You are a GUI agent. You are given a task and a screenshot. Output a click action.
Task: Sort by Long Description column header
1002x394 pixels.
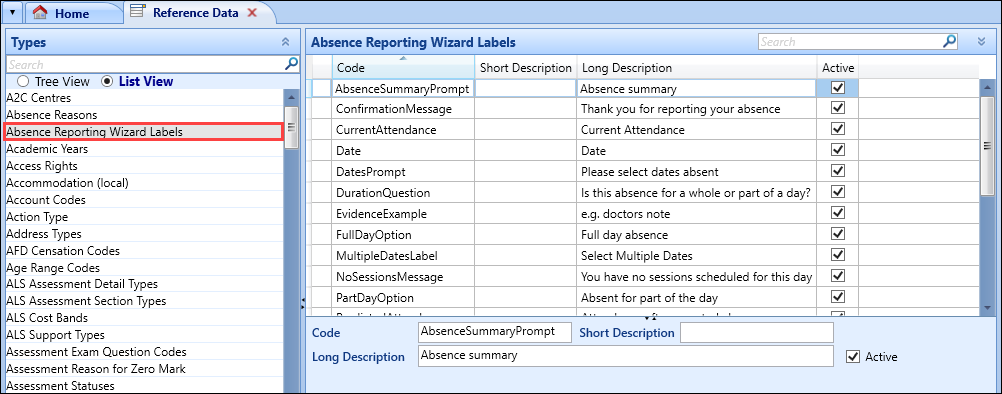697,67
